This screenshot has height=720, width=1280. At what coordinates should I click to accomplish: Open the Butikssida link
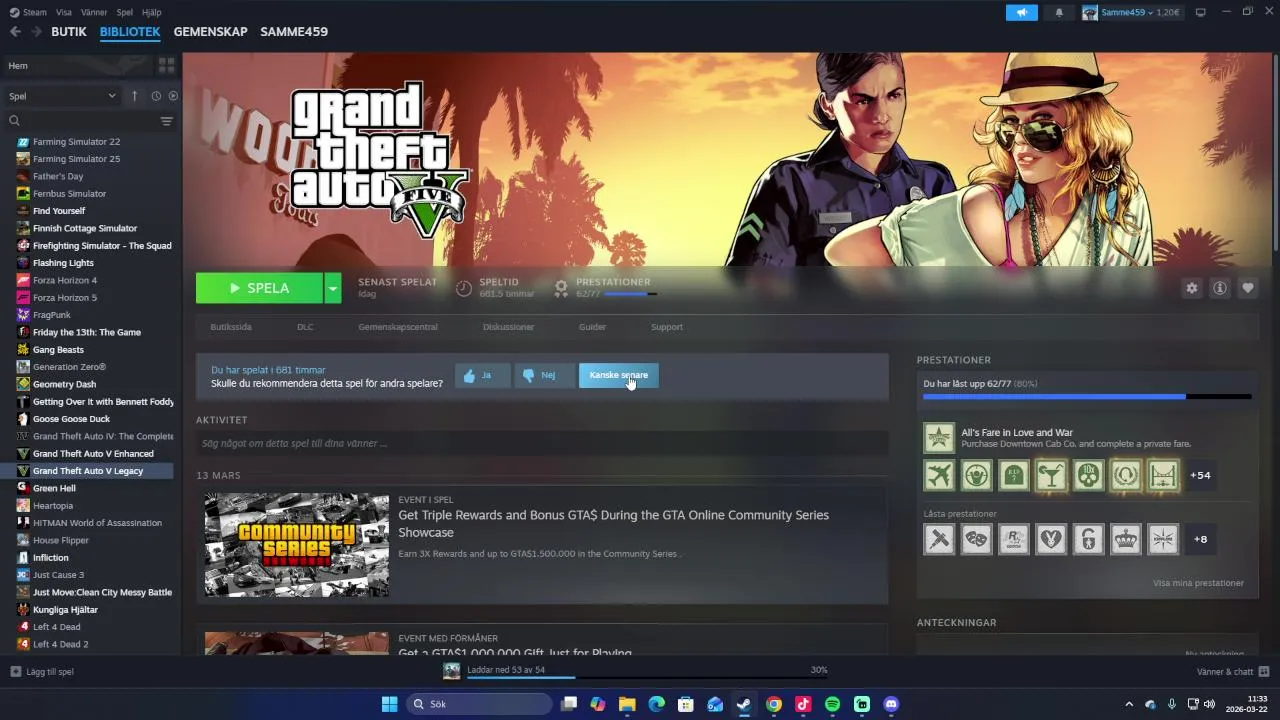click(231, 327)
